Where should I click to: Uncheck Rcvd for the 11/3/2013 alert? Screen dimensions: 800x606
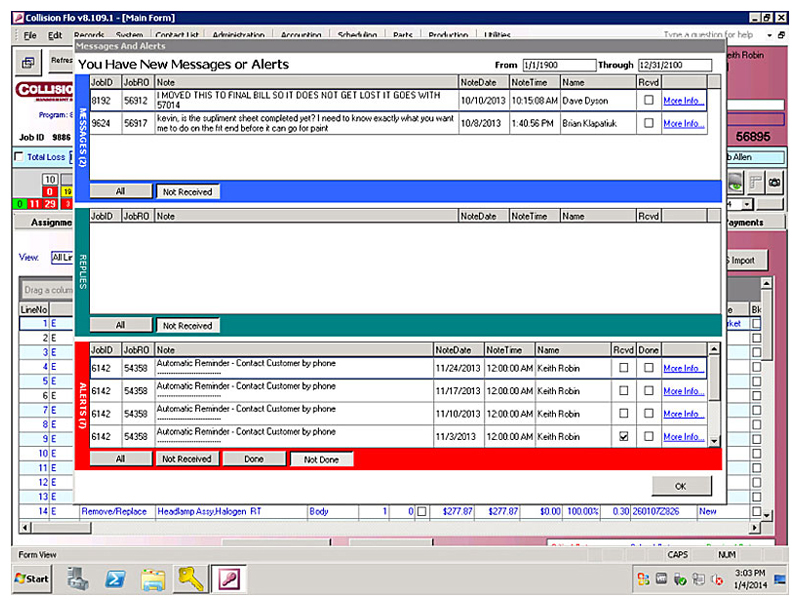623,437
